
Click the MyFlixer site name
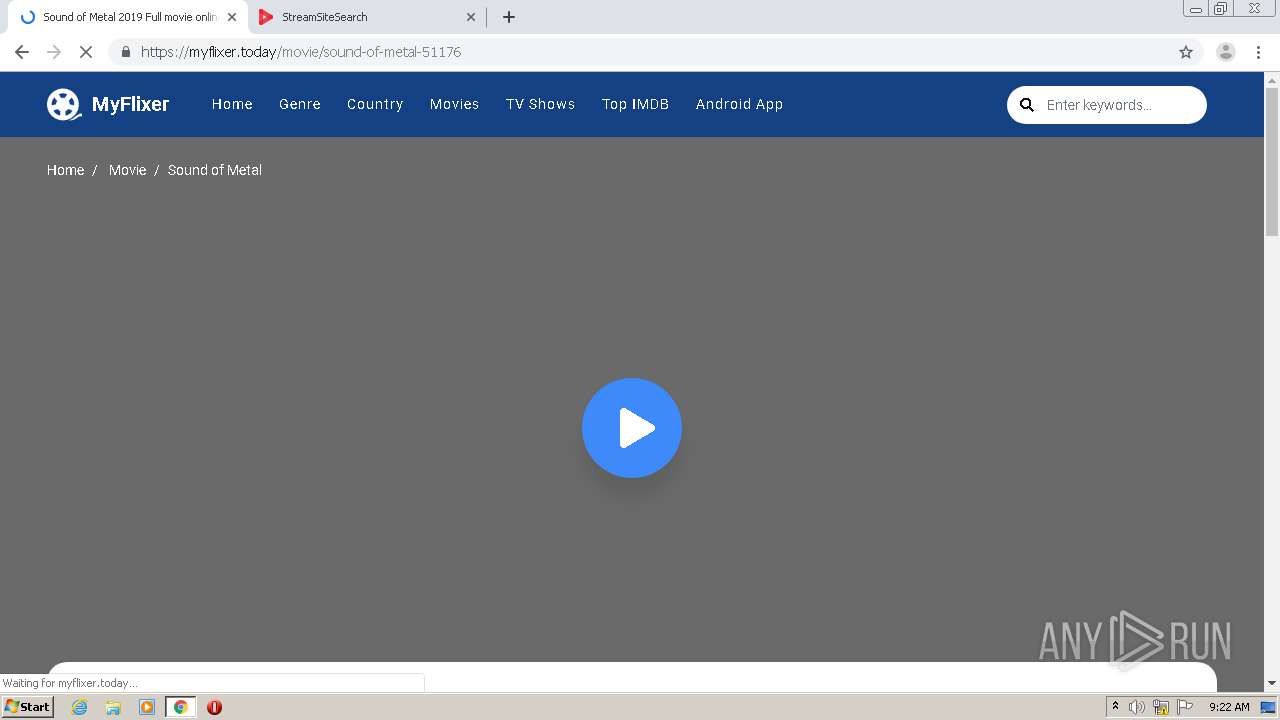[130, 104]
